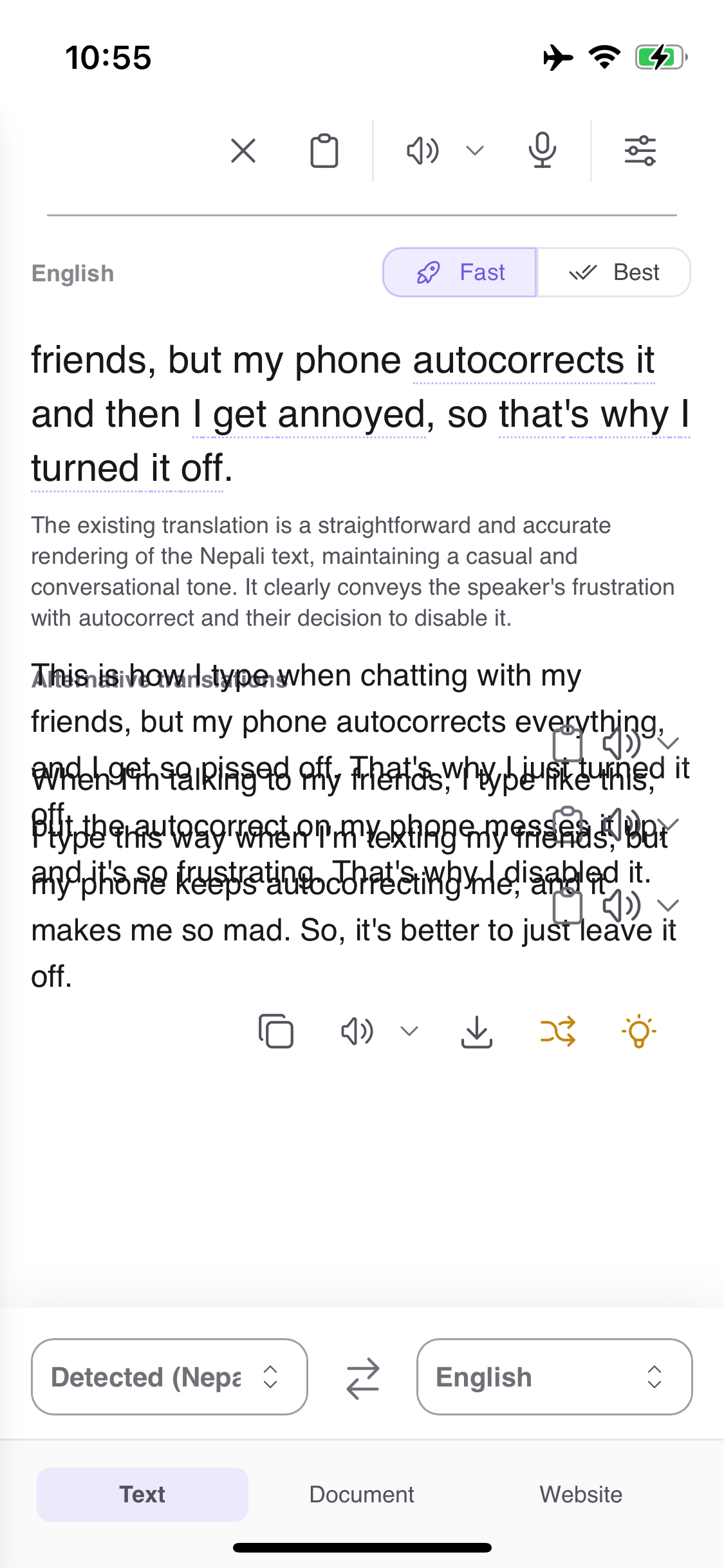724x1568 pixels.
Task: Copy the translation with the copy icon
Action: (x=275, y=1031)
